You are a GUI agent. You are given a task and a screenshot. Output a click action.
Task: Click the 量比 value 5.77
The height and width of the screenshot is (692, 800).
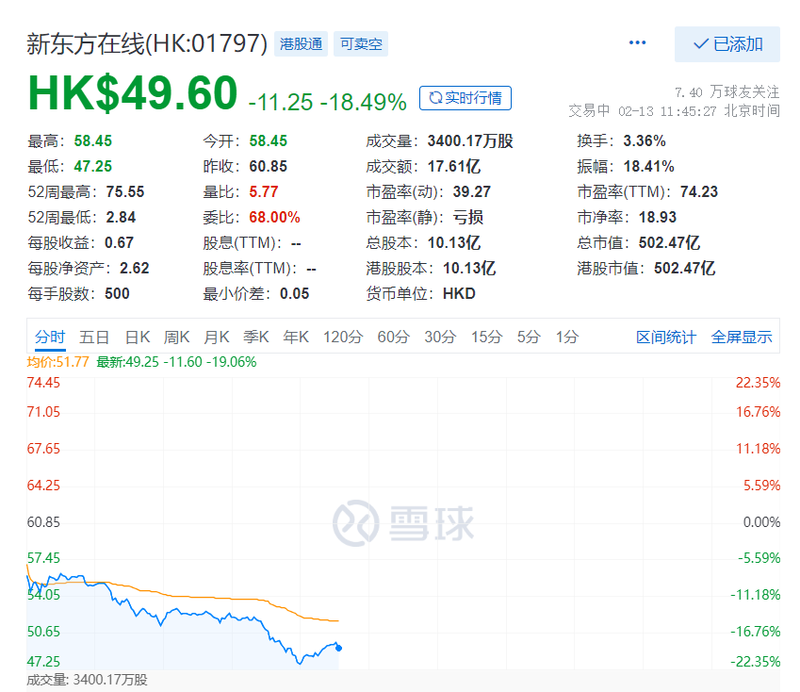pos(264,192)
